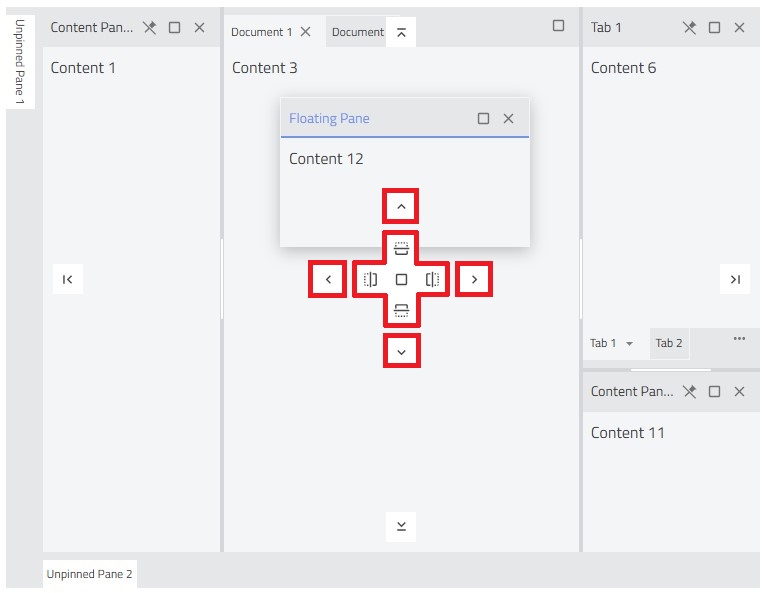765x593 pixels.
Task: Unpin the Content 11 pane with the pin icon
Action: (689, 391)
